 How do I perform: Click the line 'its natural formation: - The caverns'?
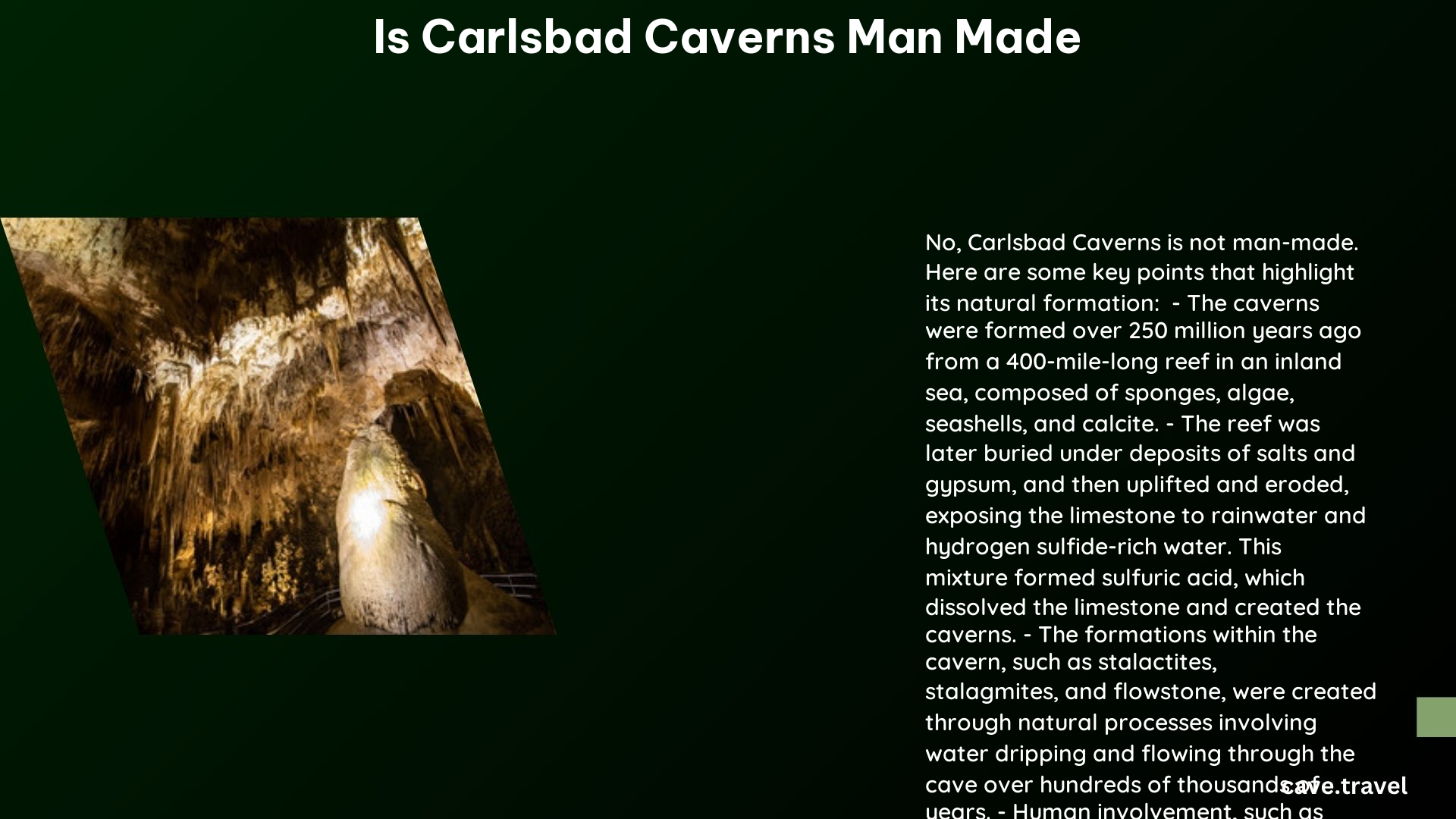coord(1122,303)
